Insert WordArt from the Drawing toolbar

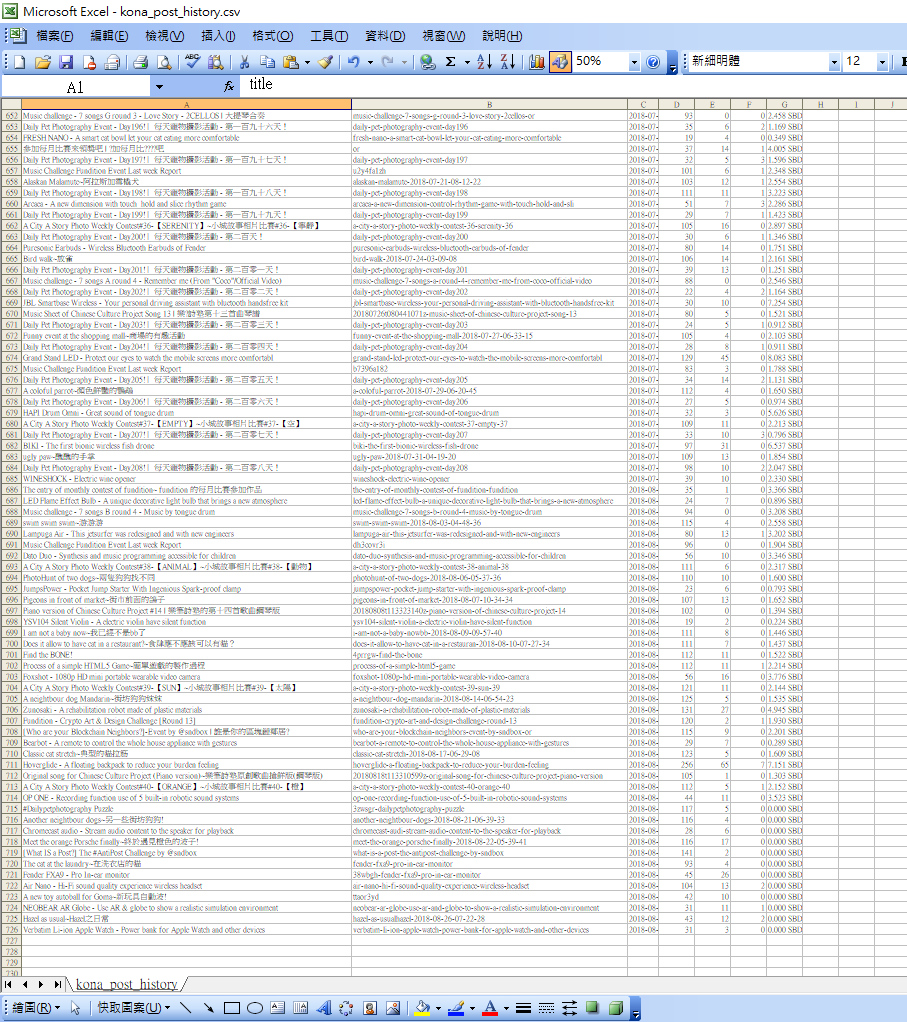click(x=324, y=1008)
